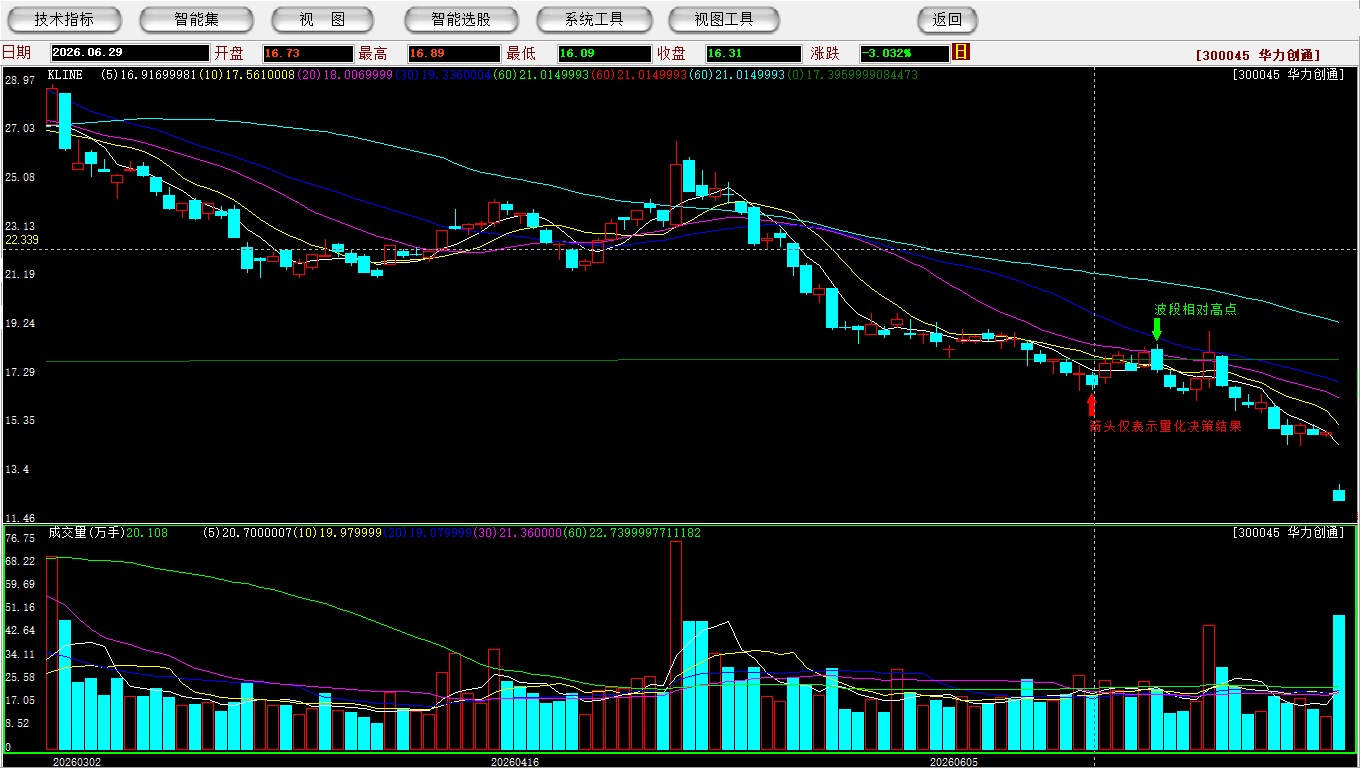
Task: Select the 开盘 value 16.73
Action: (308, 53)
